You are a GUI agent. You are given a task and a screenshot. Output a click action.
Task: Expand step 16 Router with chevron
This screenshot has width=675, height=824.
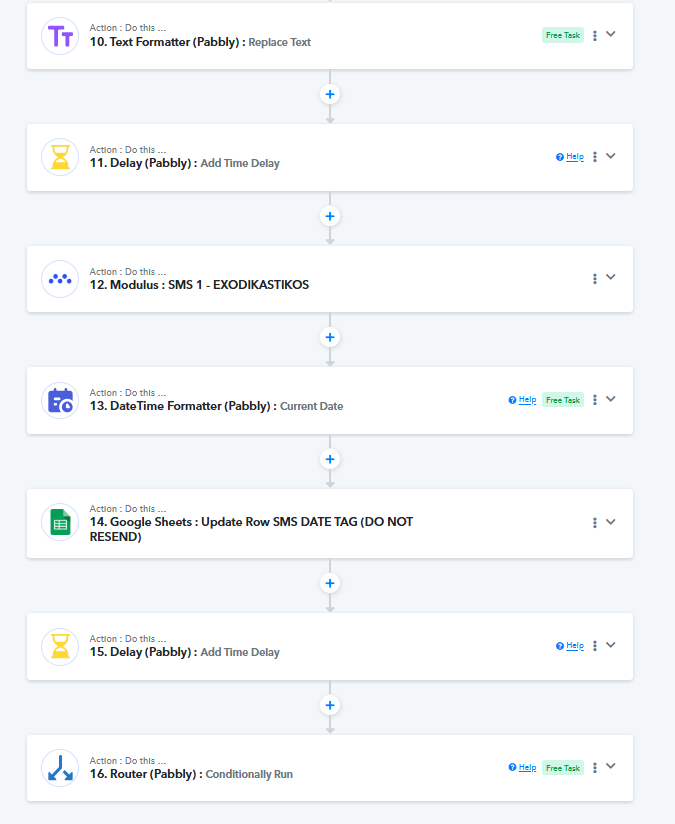pos(610,766)
